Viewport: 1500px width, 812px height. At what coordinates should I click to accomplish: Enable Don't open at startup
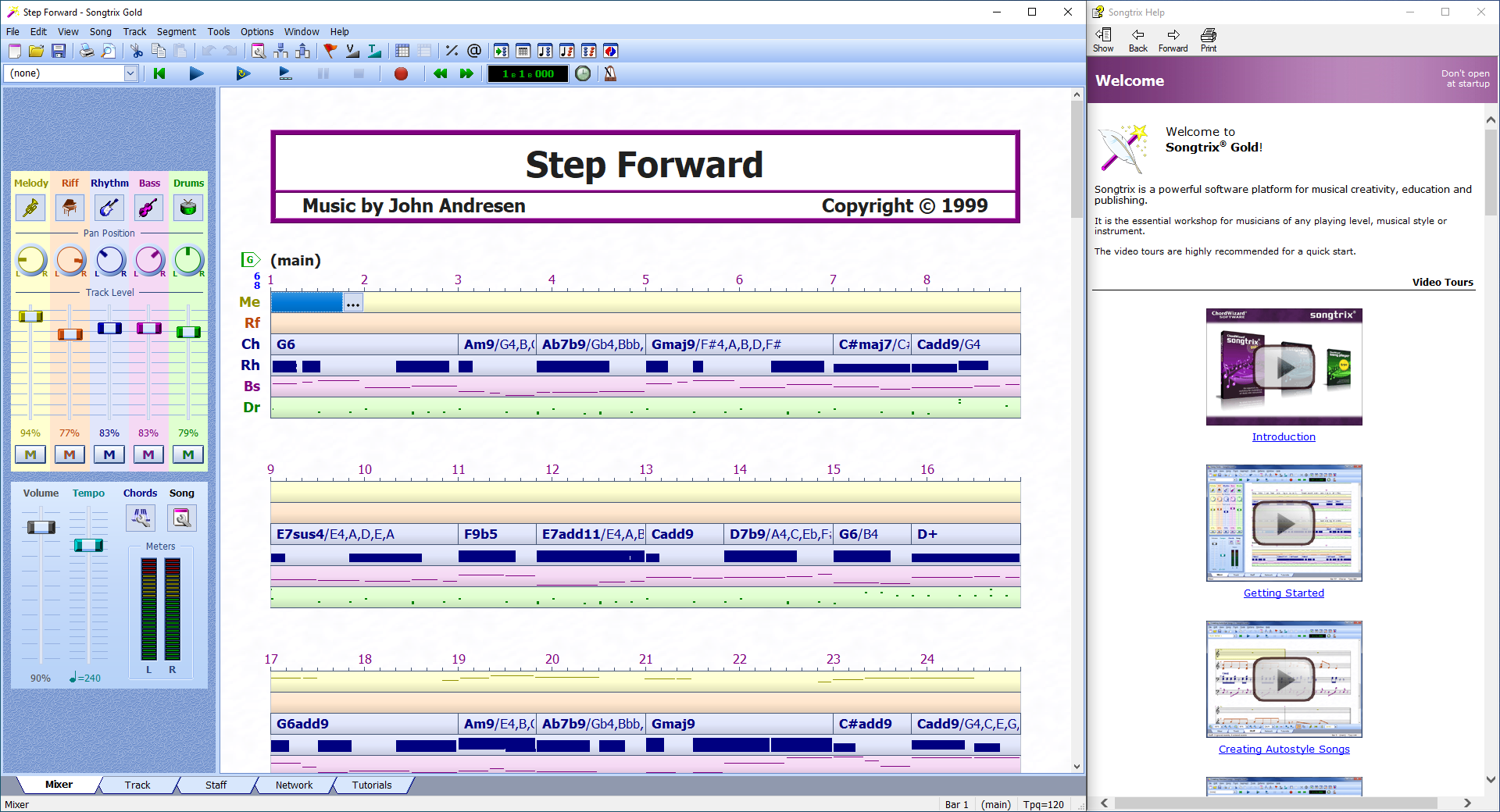pyautogui.click(x=1464, y=78)
